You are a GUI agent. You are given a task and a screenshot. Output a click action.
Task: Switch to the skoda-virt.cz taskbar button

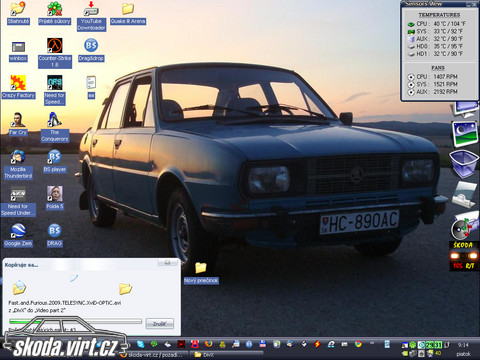coord(154,355)
